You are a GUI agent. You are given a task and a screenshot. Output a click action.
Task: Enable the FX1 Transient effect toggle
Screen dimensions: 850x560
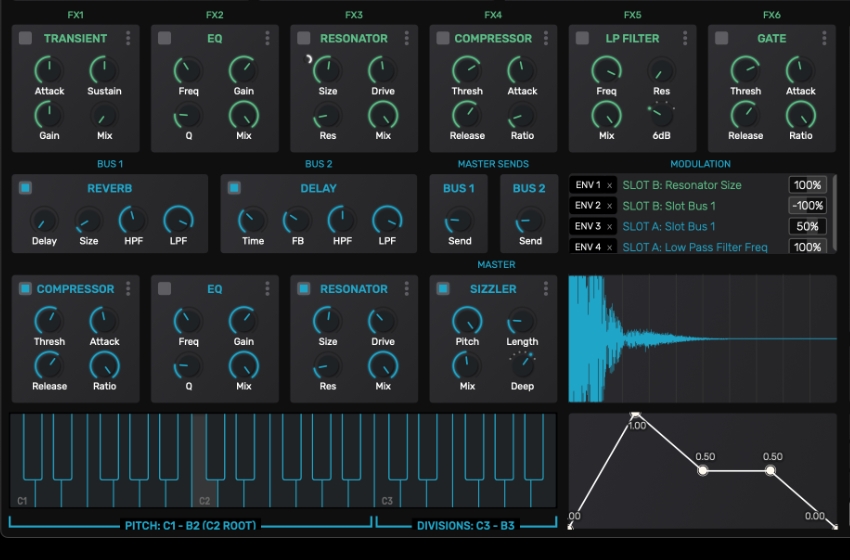pos(25,38)
